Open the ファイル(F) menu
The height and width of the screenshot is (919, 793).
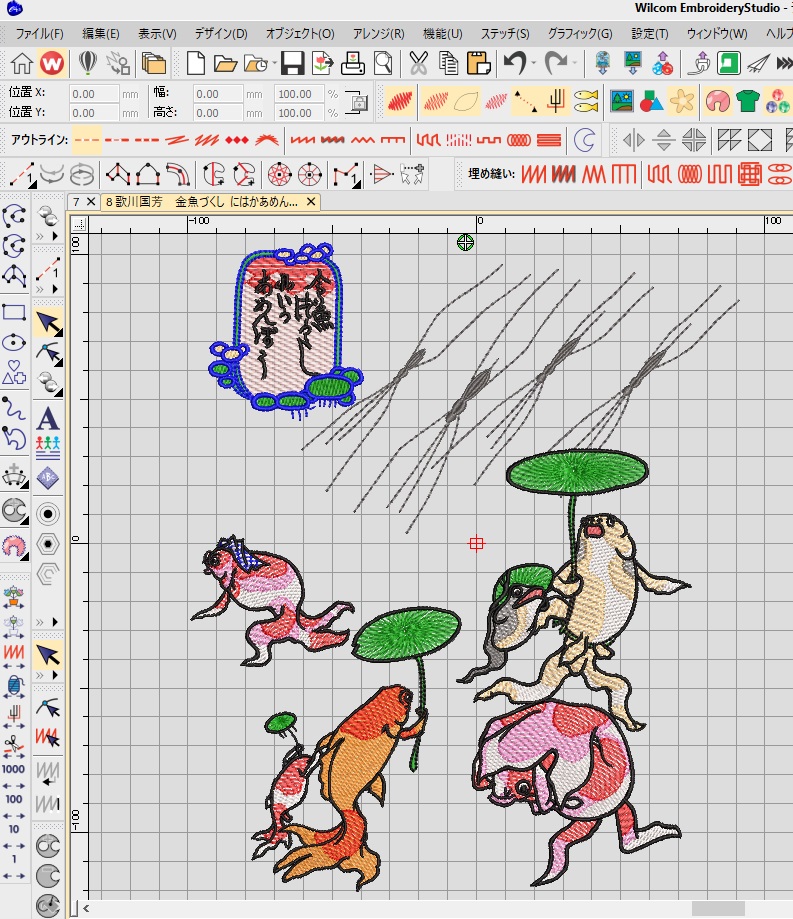[x=39, y=33]
